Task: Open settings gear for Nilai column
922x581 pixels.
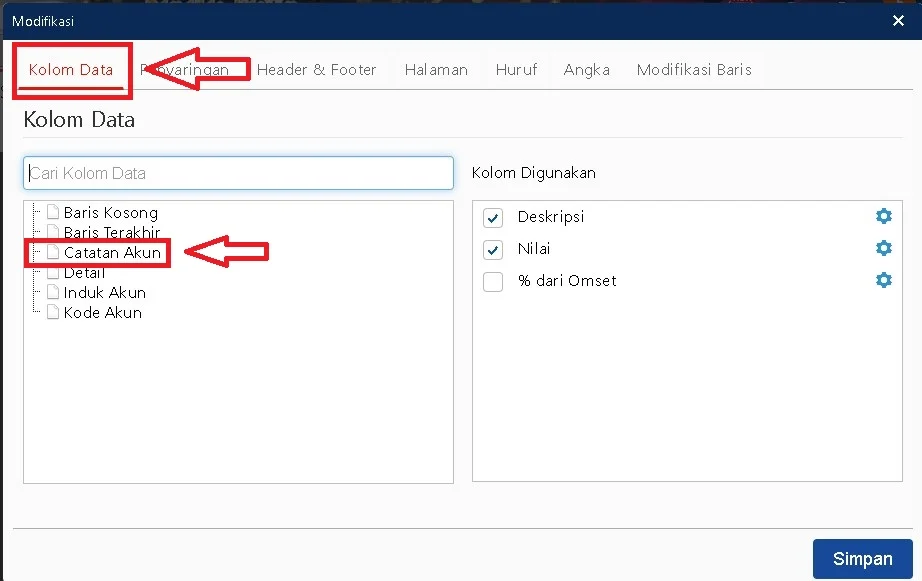Action: [x=883, y=249]
